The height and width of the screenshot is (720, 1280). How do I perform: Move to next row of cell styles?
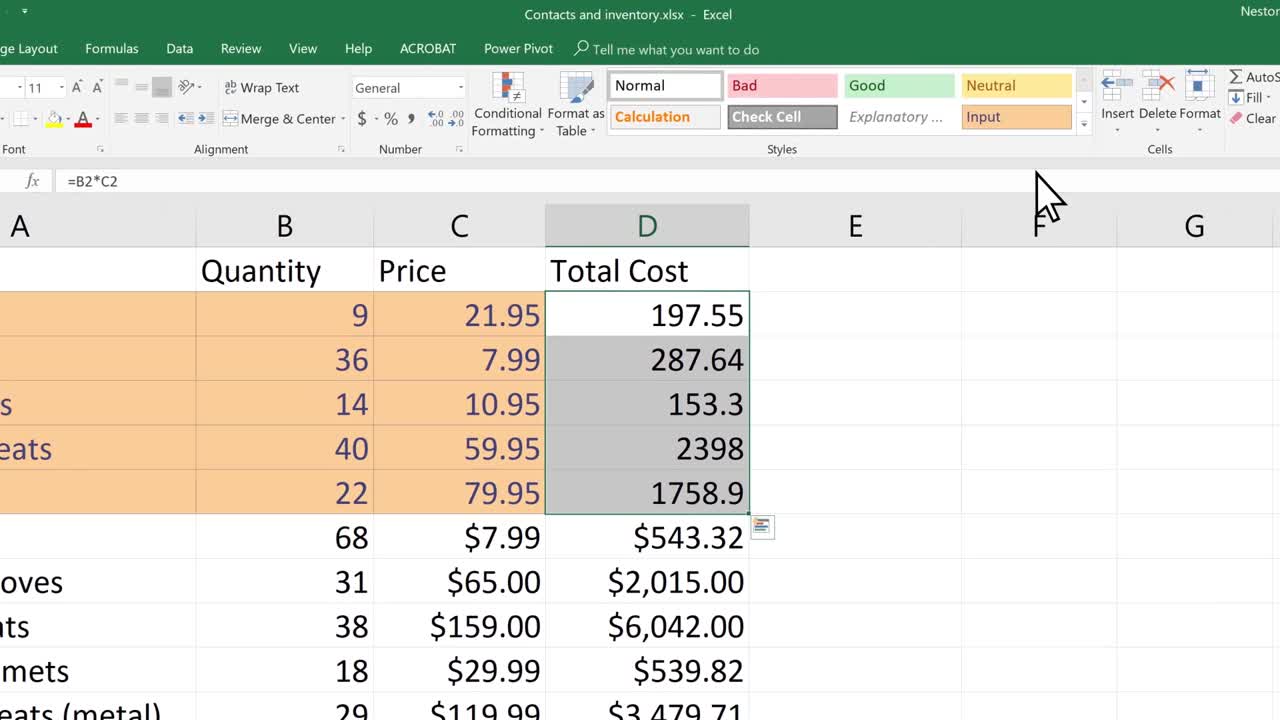1083,102
